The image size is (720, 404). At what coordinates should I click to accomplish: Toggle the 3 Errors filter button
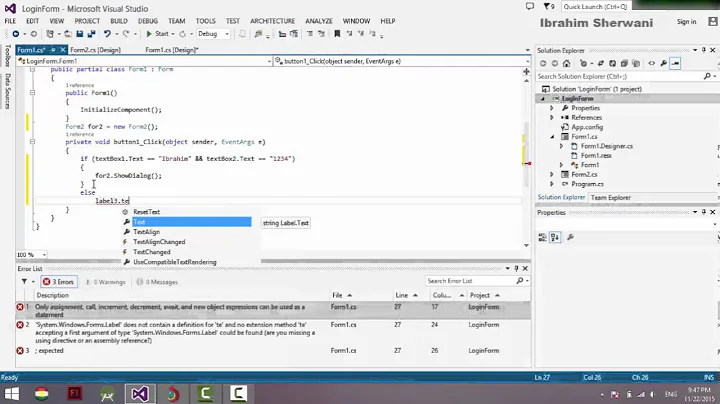tap(59, 282)
